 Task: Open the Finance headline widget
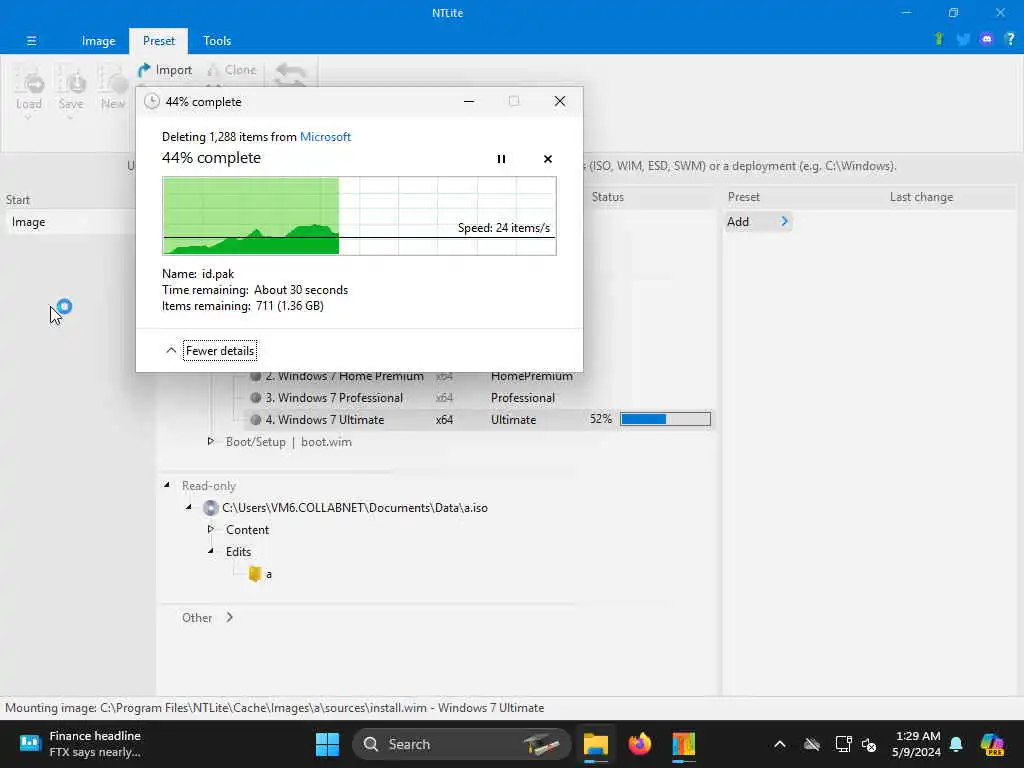pyautogui.click(x=80, y=744)
